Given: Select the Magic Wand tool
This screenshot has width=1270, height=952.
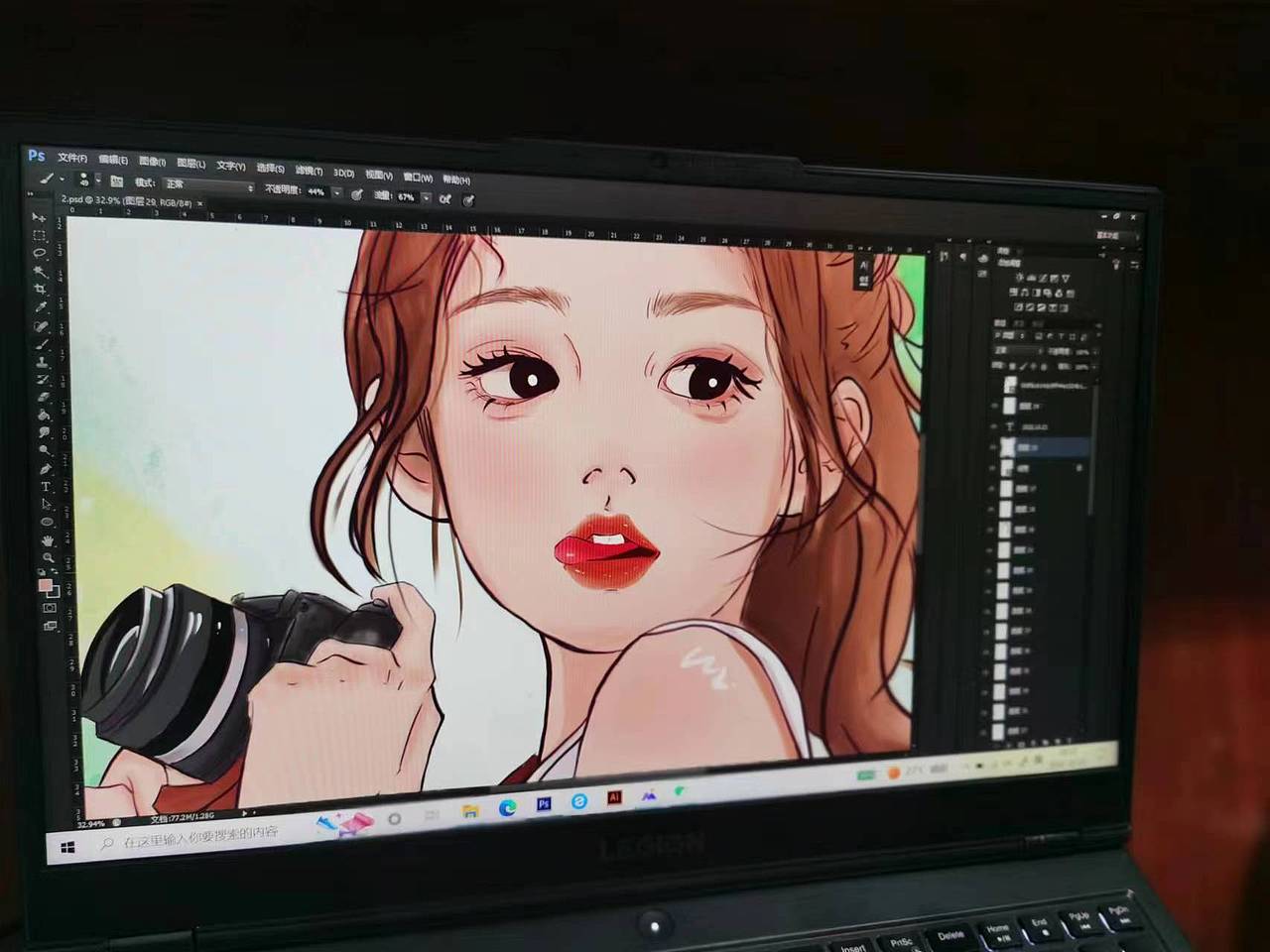Looking at the screenshot, I should coord(40,271).
